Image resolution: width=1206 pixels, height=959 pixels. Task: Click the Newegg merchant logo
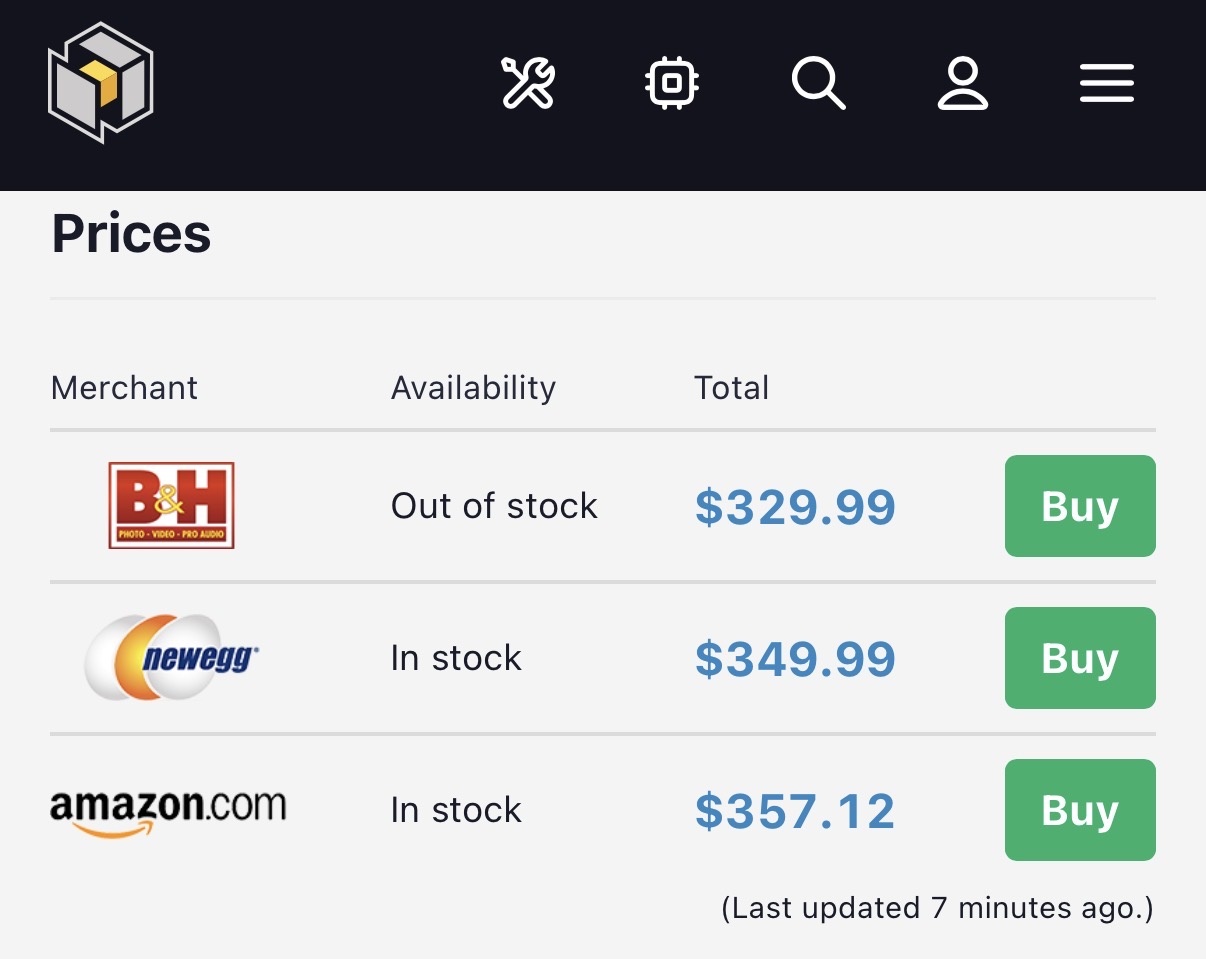click(172, 657)
